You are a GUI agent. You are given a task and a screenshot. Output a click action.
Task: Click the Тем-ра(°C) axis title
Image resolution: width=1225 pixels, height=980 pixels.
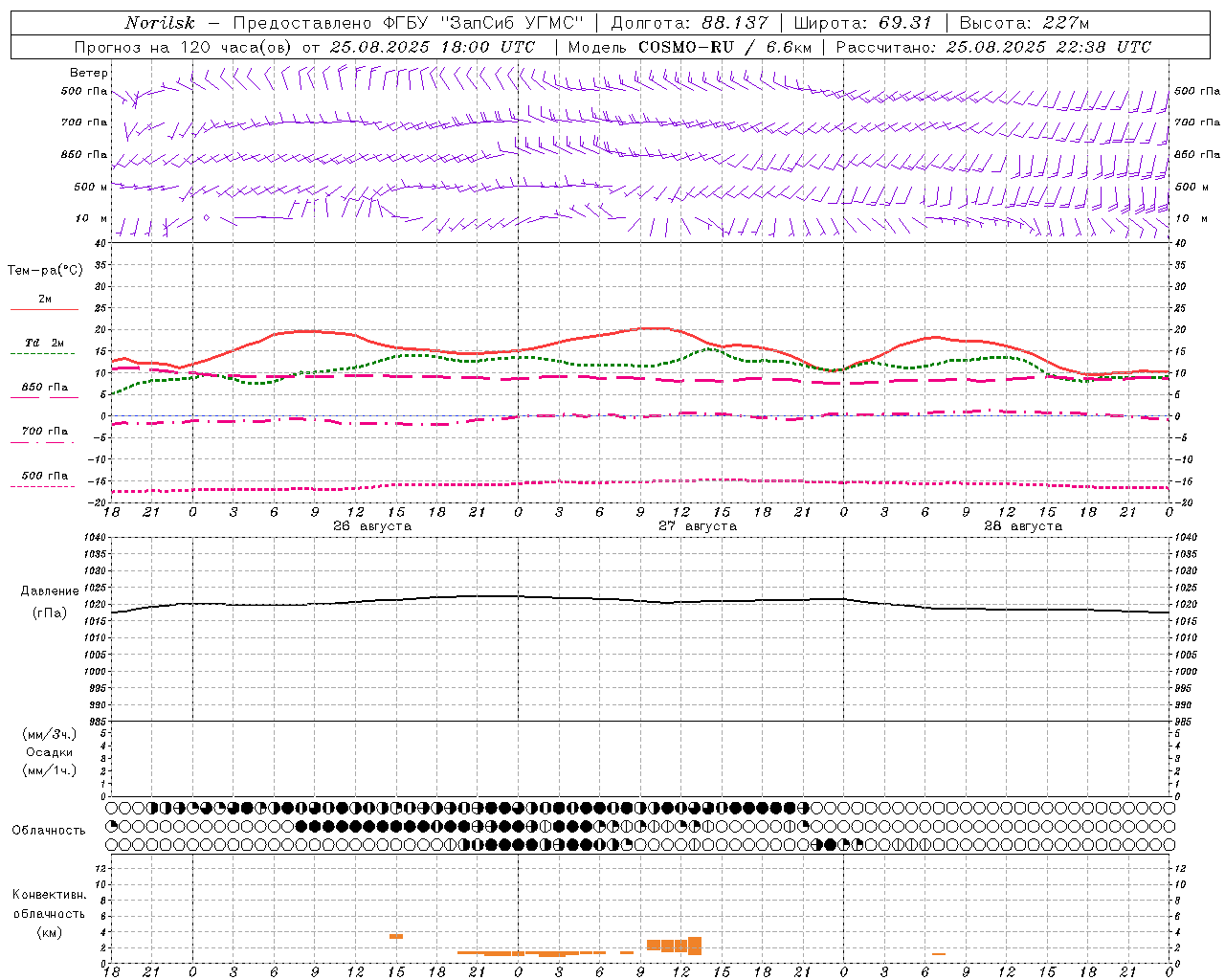[x=45, y=271]
